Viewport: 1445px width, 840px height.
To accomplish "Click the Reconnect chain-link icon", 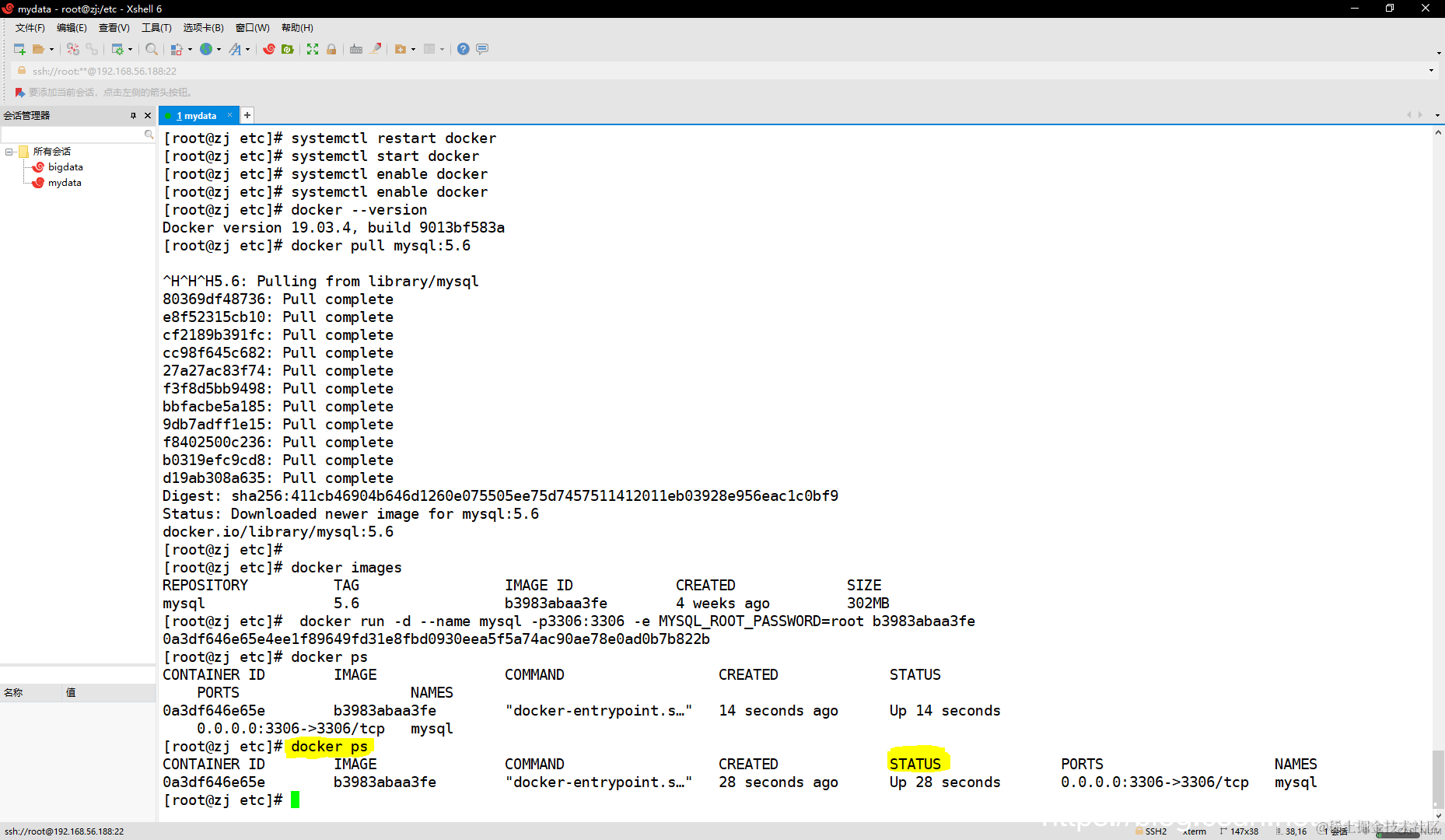I will click(x=92, y=49).
